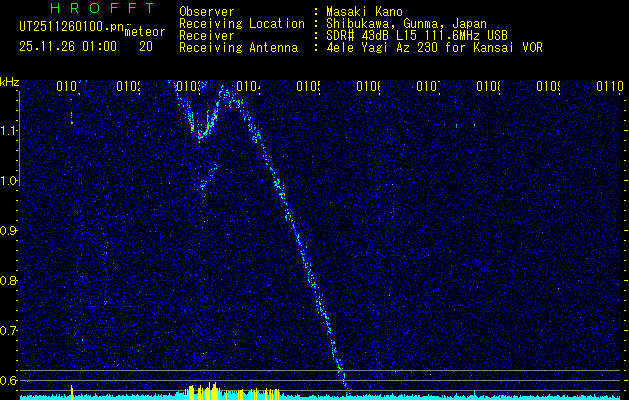Click the word meteor in the header
This screenshot has width=629, height=400.
point(145,32)
